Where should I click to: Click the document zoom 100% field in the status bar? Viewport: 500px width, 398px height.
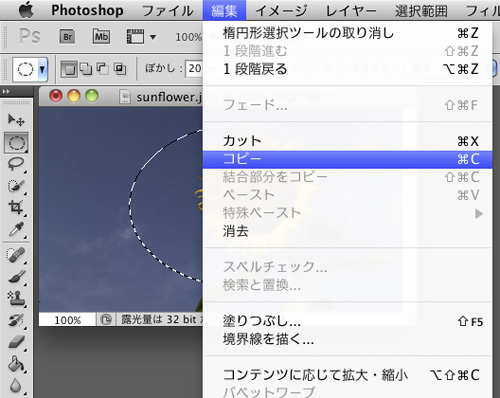point(67,320)
